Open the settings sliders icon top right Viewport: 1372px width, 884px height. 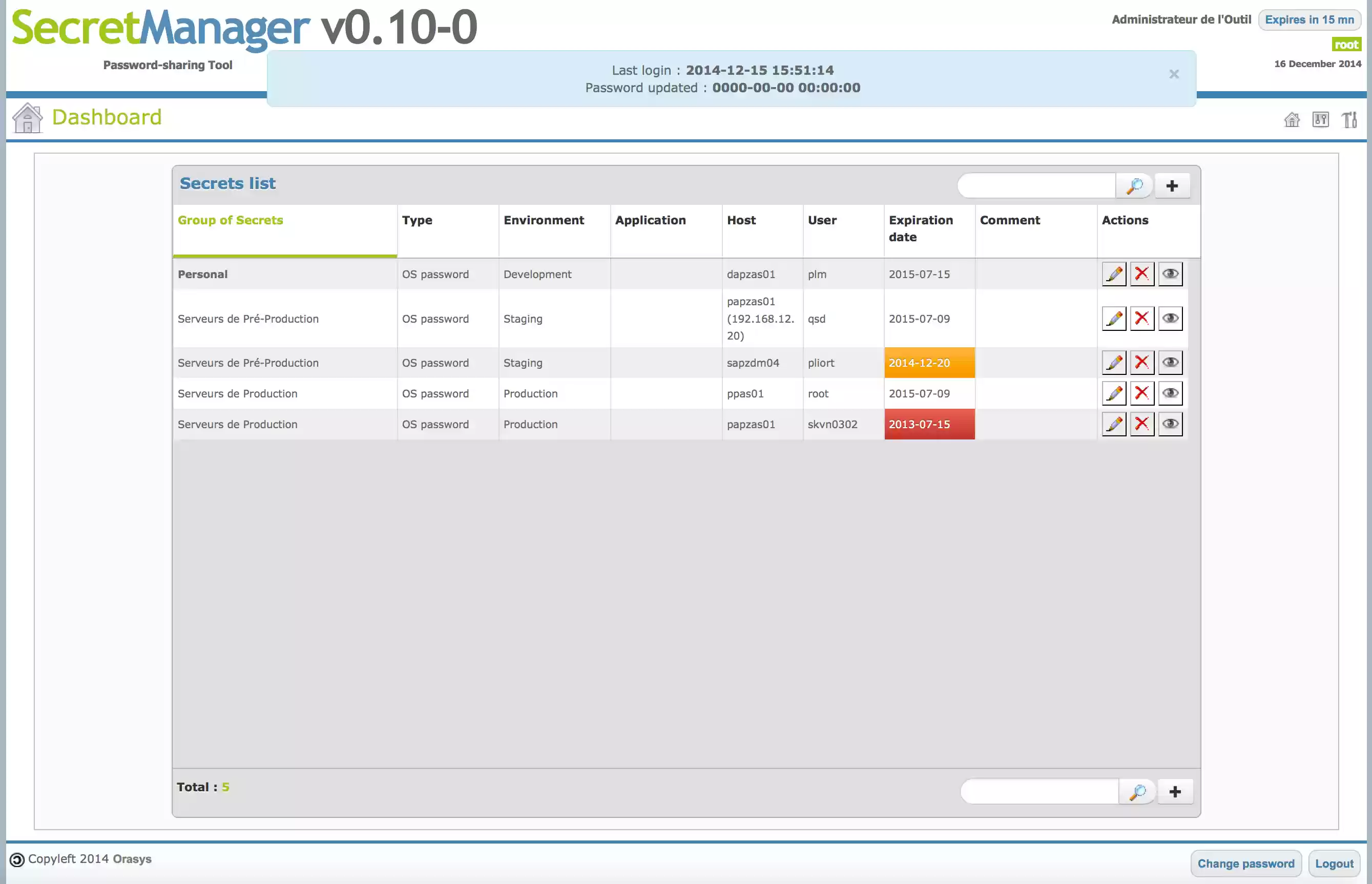coord(1321,119)
